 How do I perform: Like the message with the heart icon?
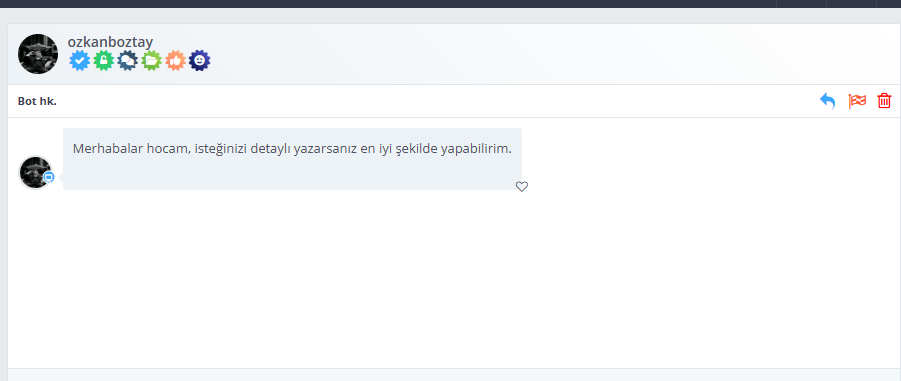coord(522,187)
